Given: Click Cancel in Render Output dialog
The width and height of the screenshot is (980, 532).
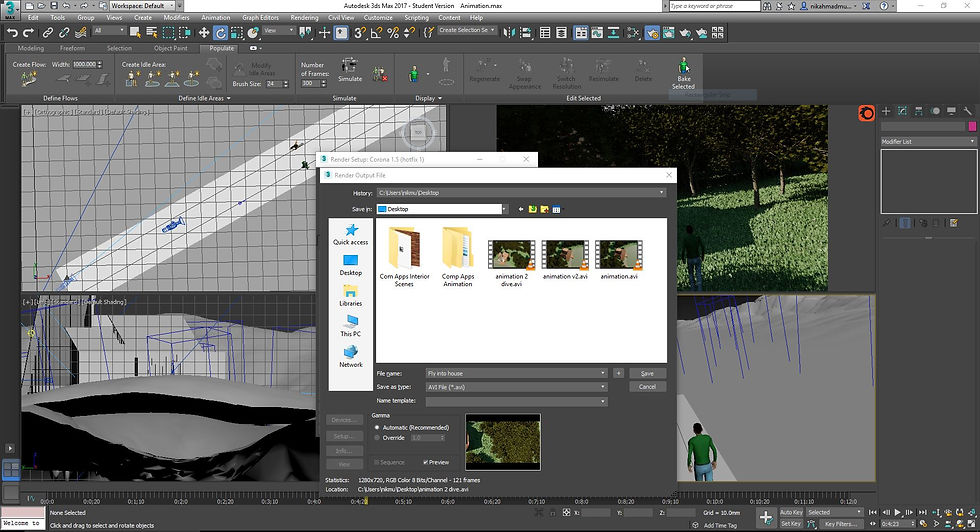Looking at the screenshot, I should 648,387.
